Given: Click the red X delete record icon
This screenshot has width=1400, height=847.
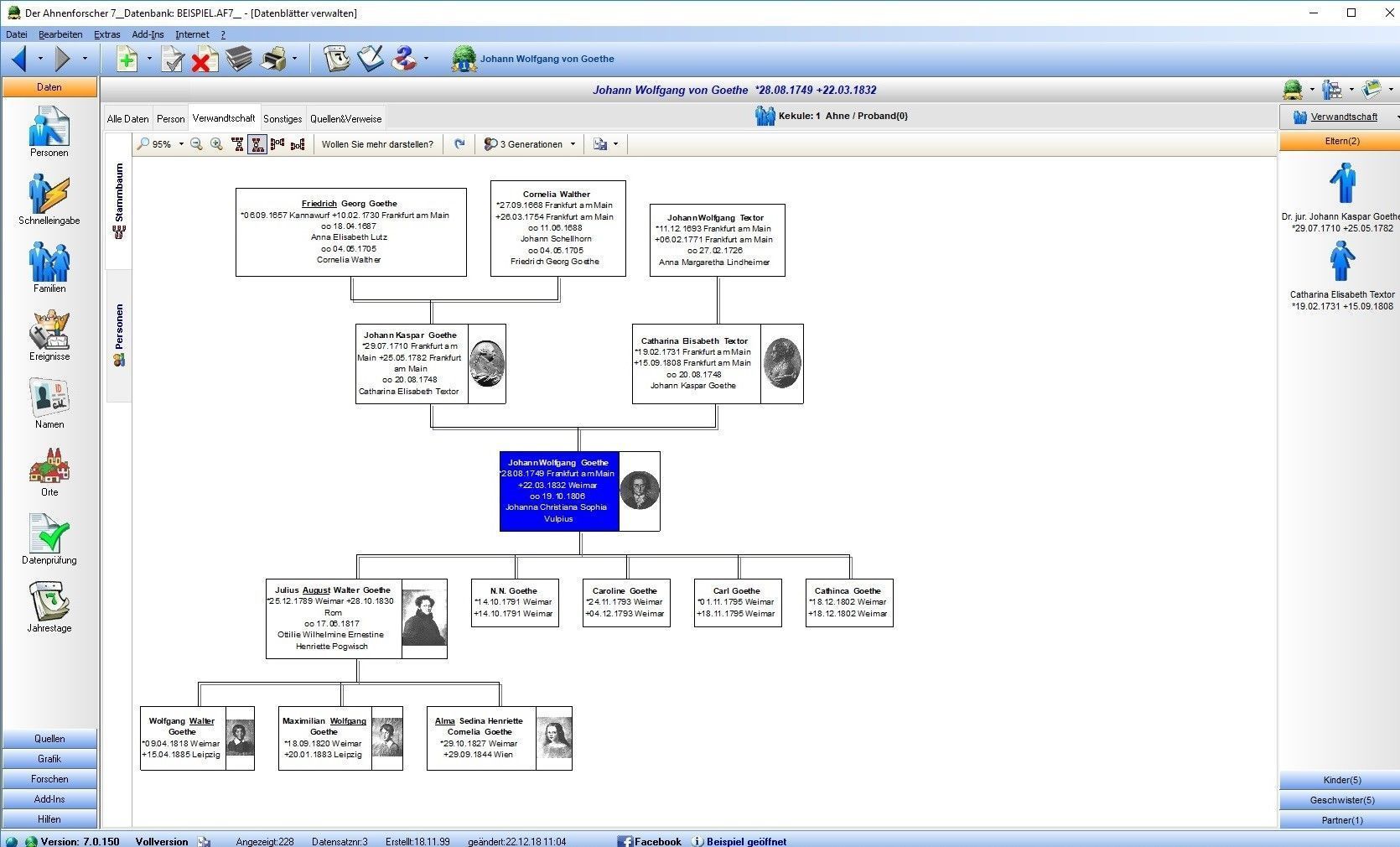Looking at the screenshot, I should tap(204, 60).
